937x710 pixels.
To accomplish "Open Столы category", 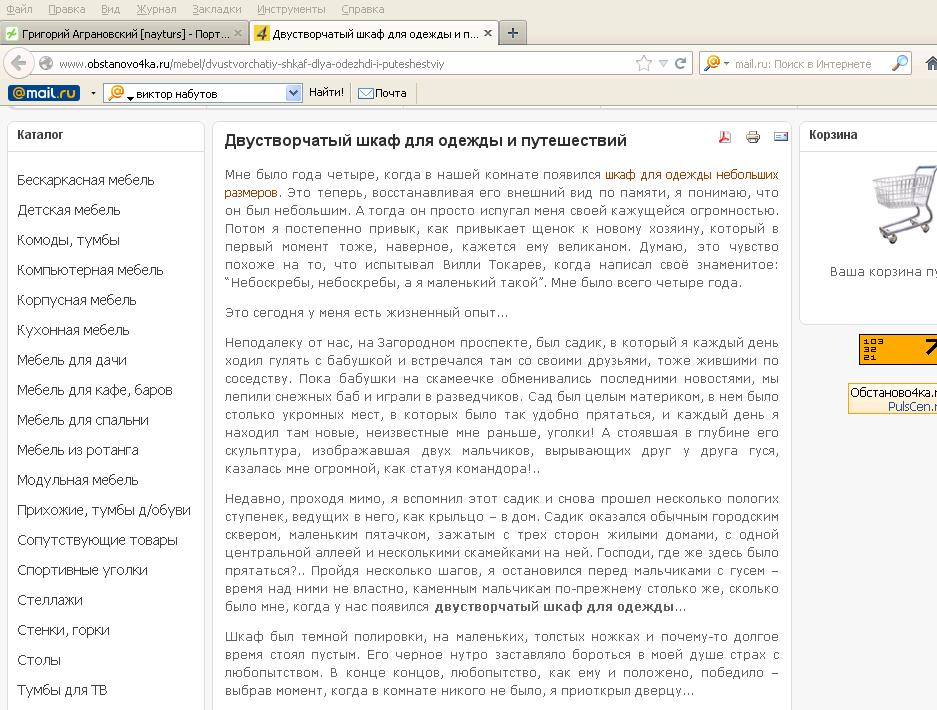I will 39,660.
